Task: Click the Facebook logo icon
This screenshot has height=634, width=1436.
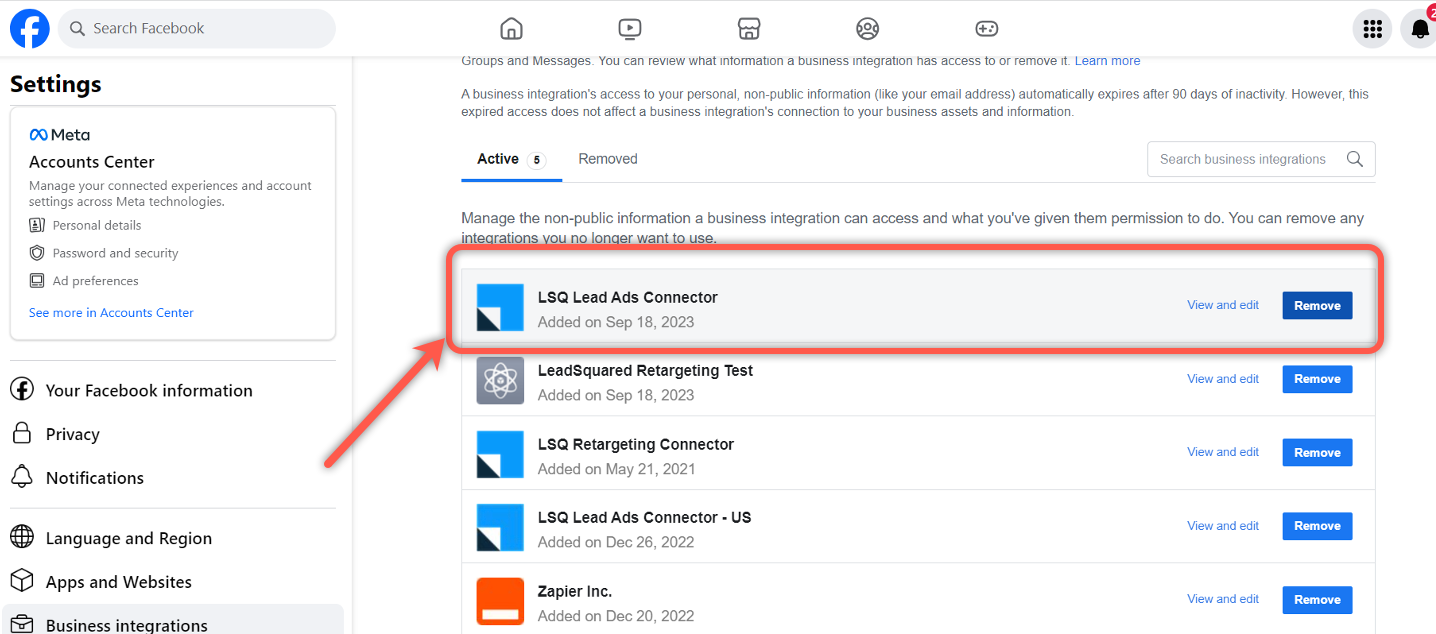Action: [x=30, y=29]
